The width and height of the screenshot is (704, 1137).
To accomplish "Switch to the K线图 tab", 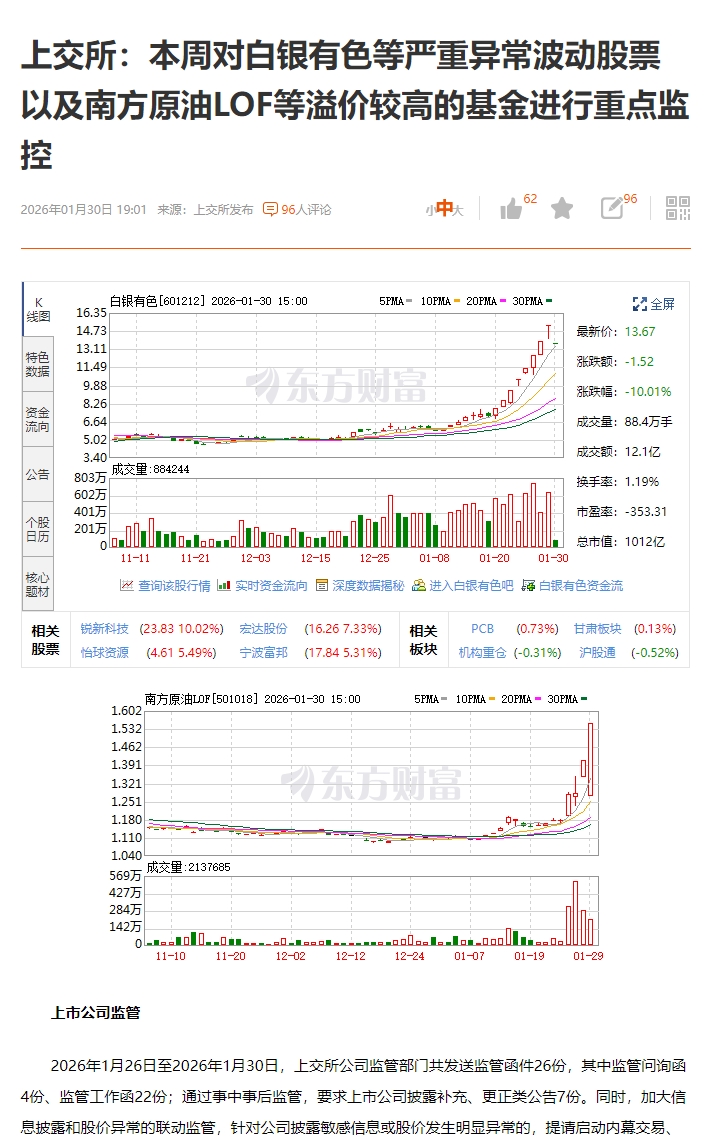I will [x=38, y=310].
